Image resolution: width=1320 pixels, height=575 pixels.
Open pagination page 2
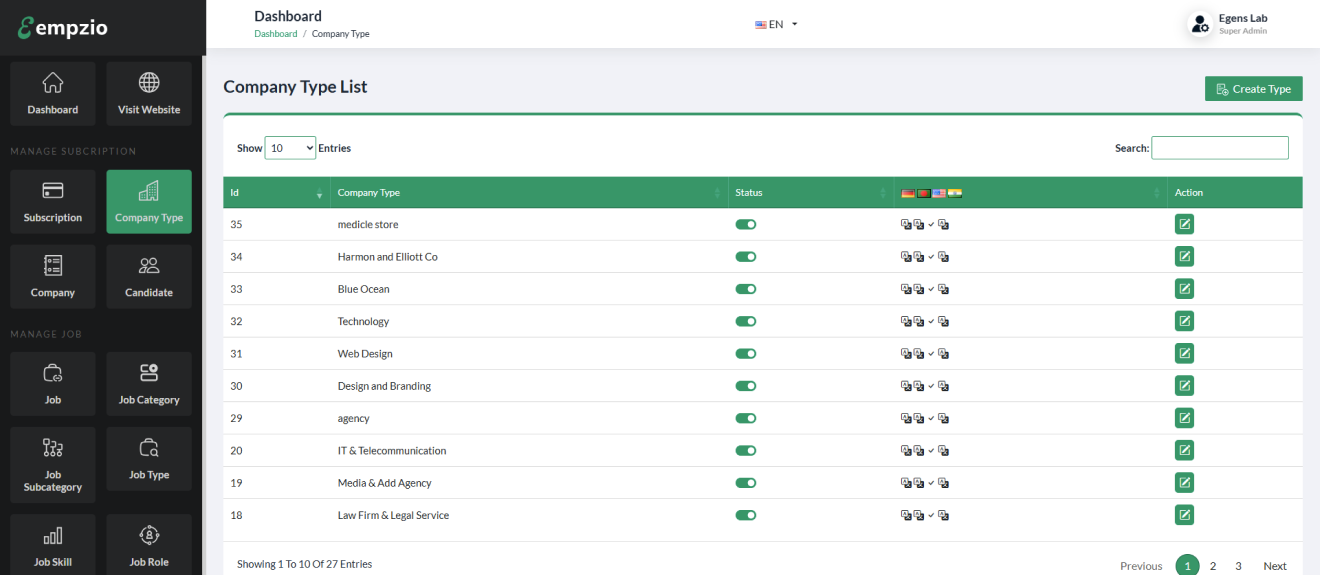(x=1213, y=566)
